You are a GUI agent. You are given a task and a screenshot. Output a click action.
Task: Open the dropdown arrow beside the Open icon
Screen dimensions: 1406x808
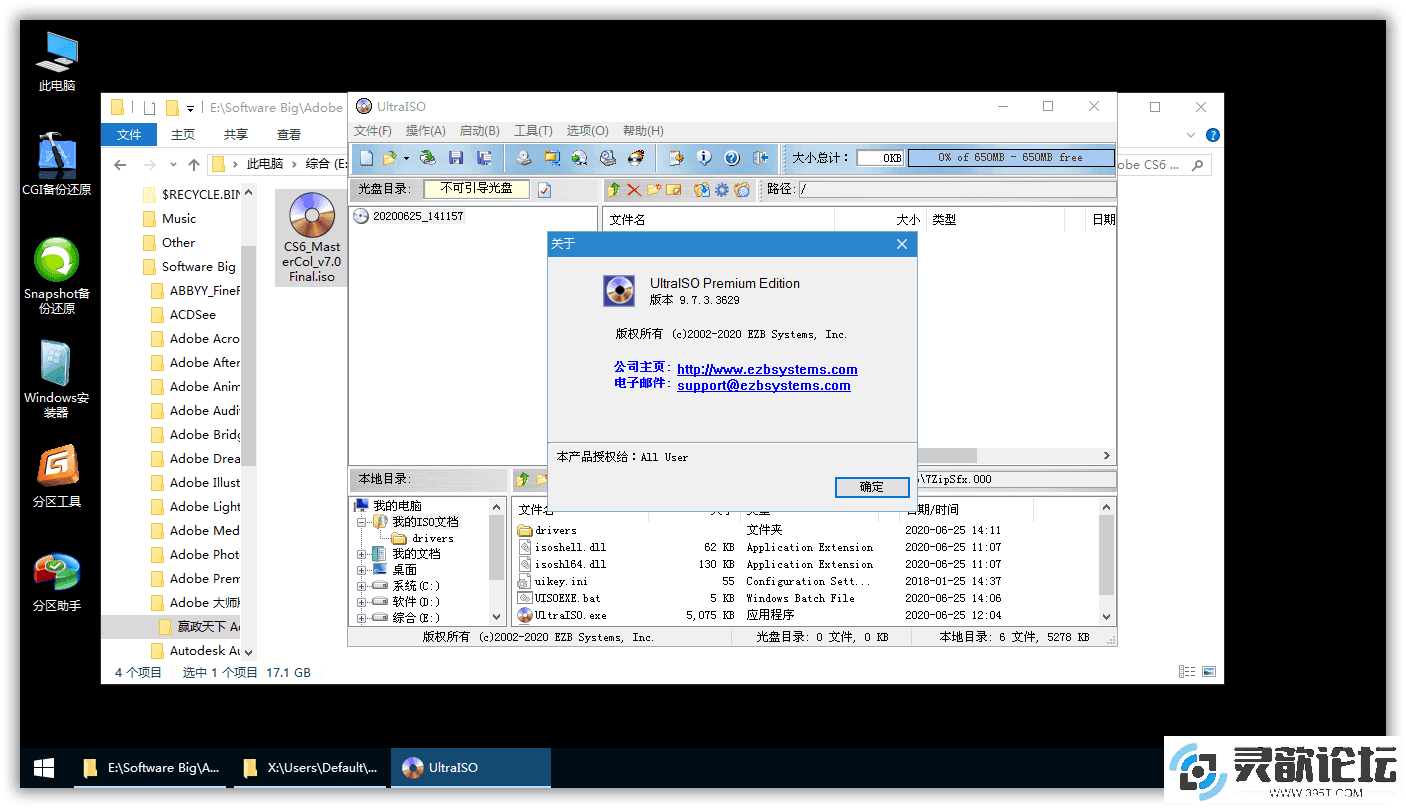tap(405, 158)
